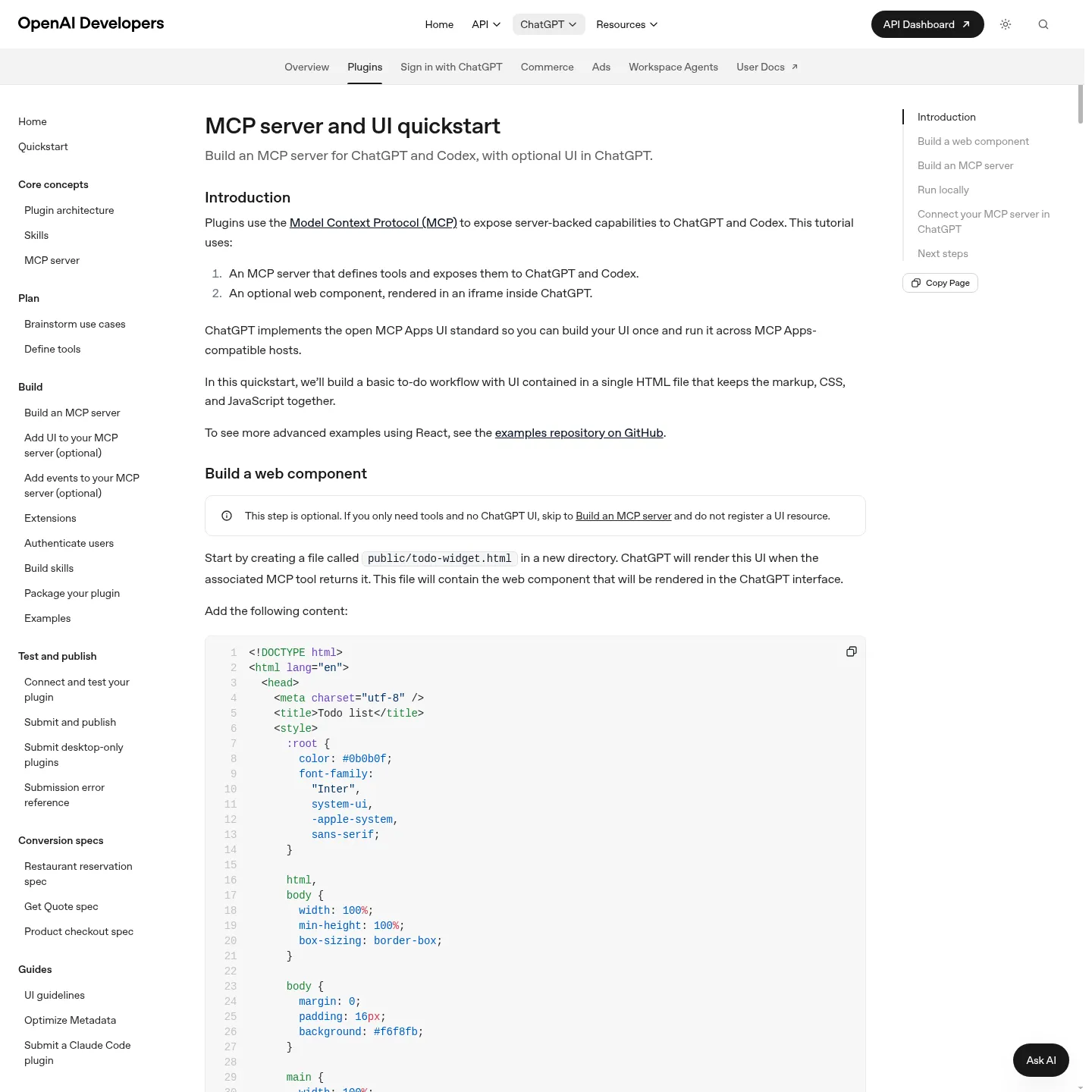Jump to Connect your MCP server in ChatGPT
1092x1092 pixels.
click(984, 221)
